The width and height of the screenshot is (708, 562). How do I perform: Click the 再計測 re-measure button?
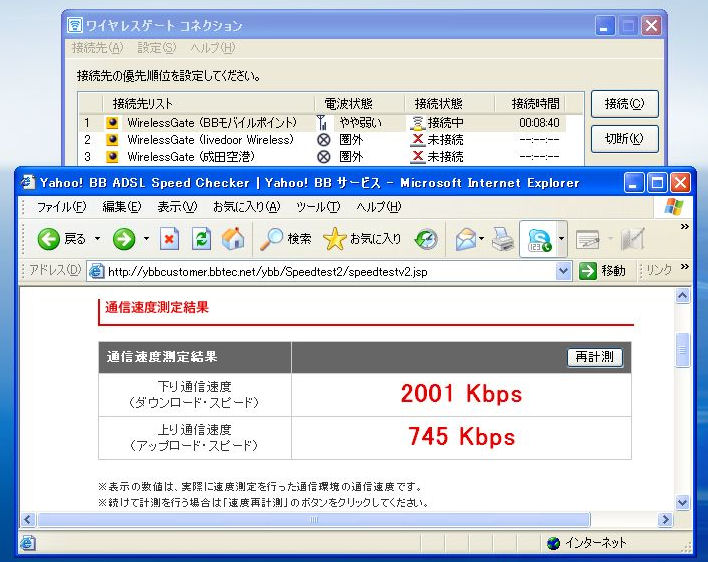(595, 357)
